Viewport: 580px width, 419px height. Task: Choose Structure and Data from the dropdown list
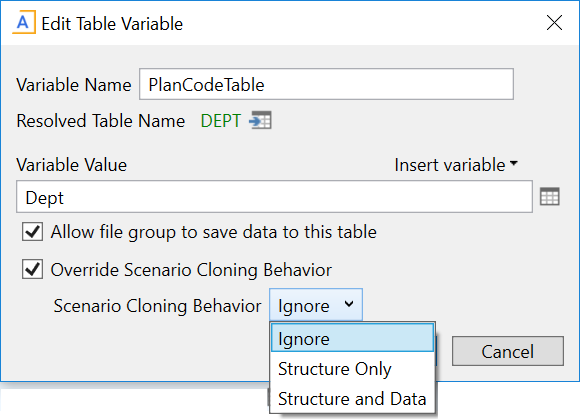[352, 399]
